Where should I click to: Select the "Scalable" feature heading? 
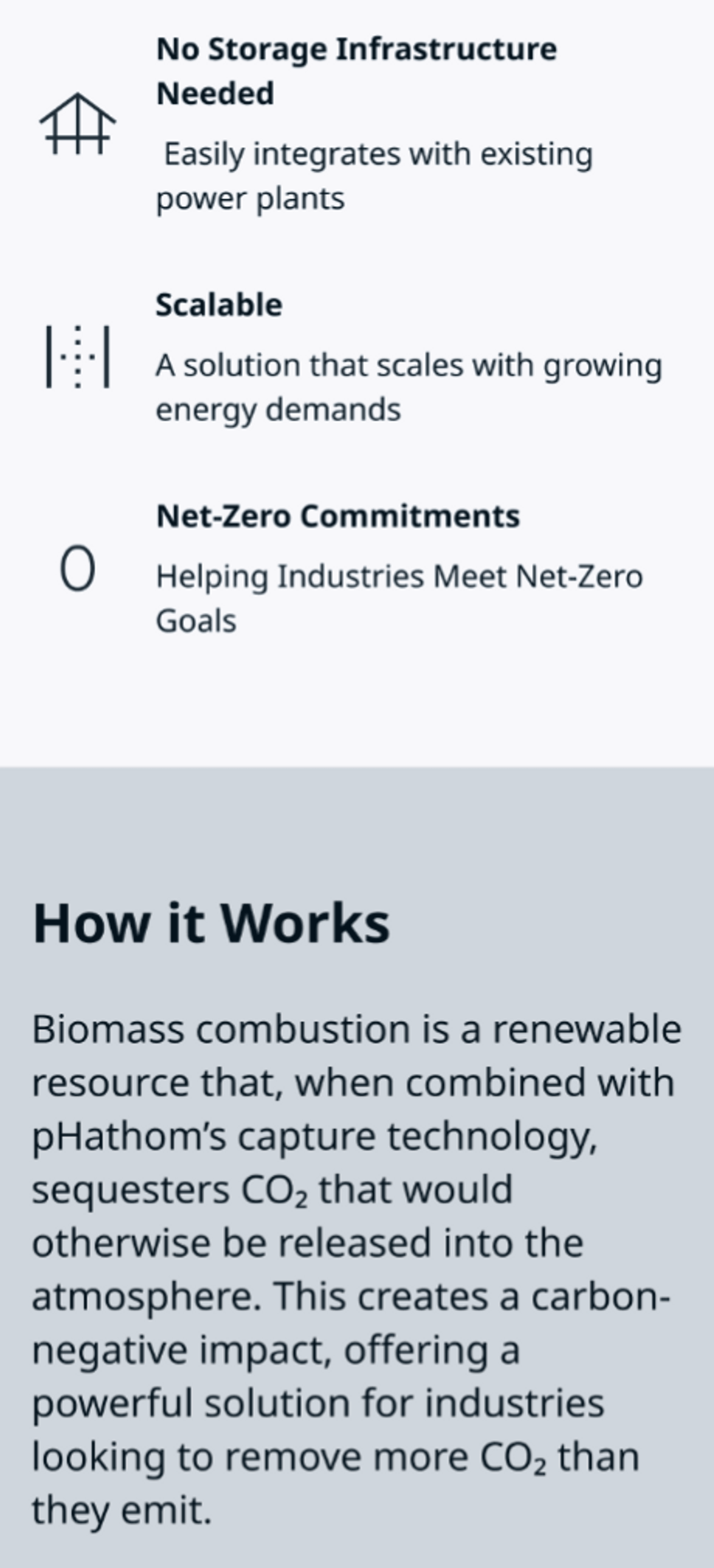pos(219,304)
